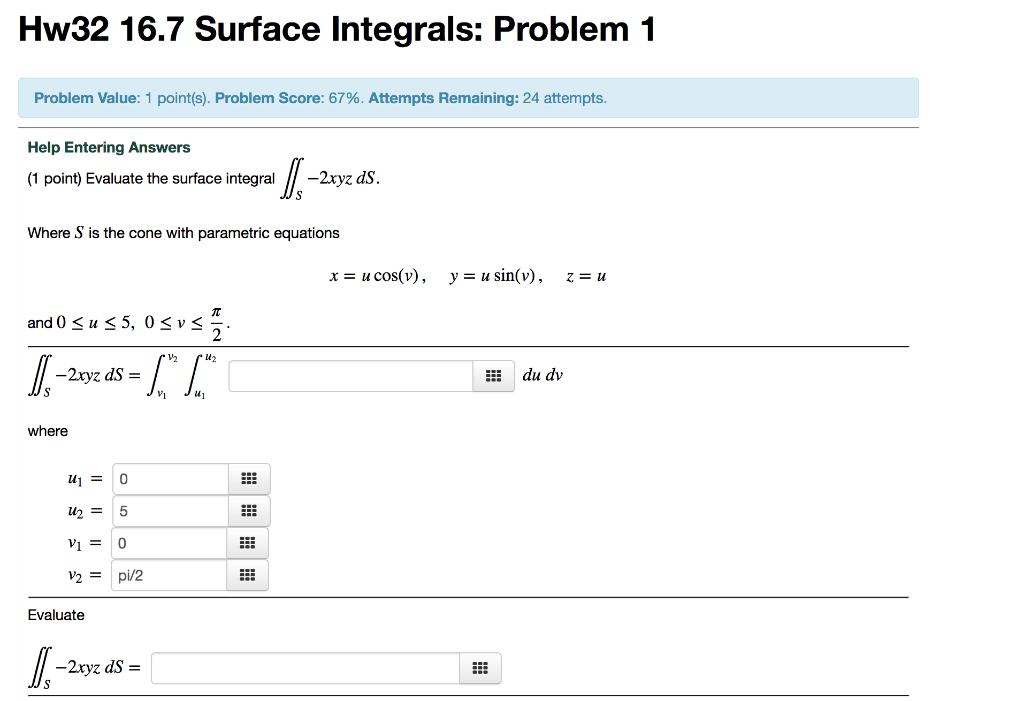Open the equation editor for the integrand field
1024x701 pixels.
[493, 375]
